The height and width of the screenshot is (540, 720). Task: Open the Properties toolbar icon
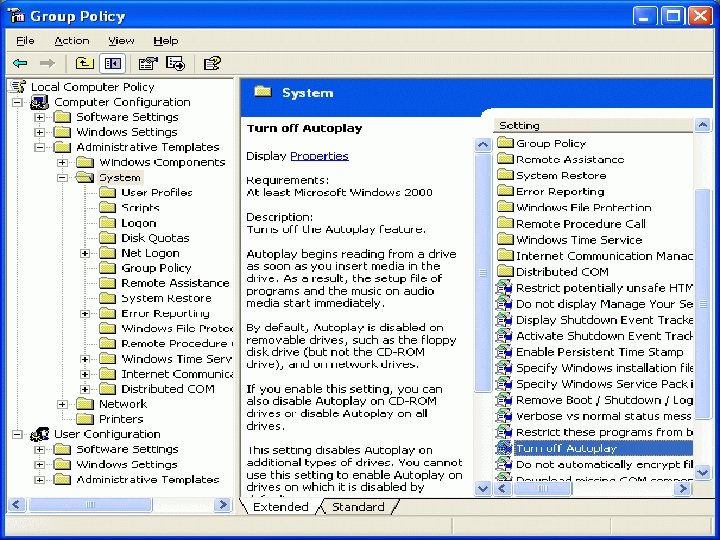click(147, 63)
